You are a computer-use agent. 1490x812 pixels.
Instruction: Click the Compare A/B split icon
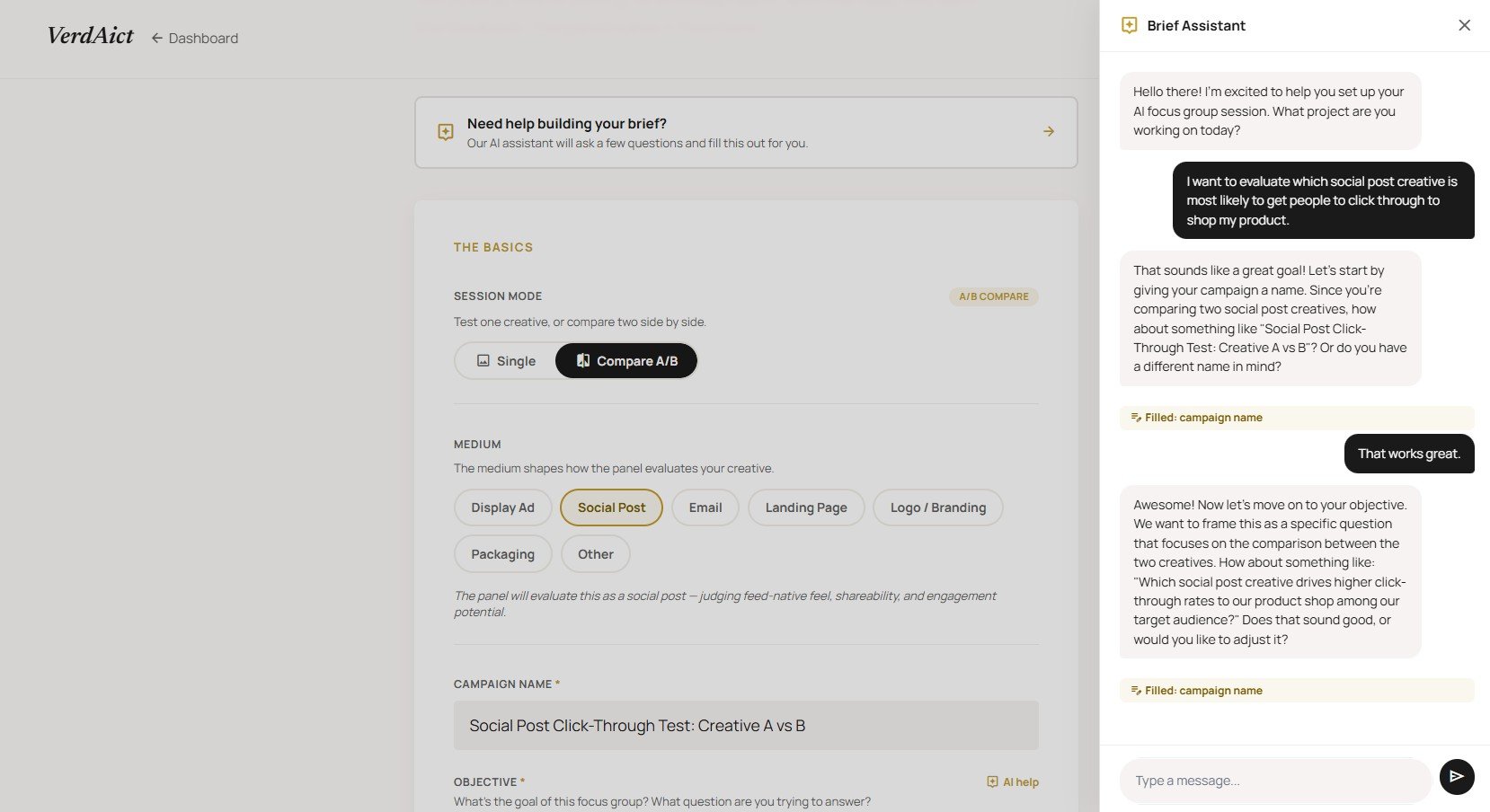pyautogui.click(x=582, y=360)
